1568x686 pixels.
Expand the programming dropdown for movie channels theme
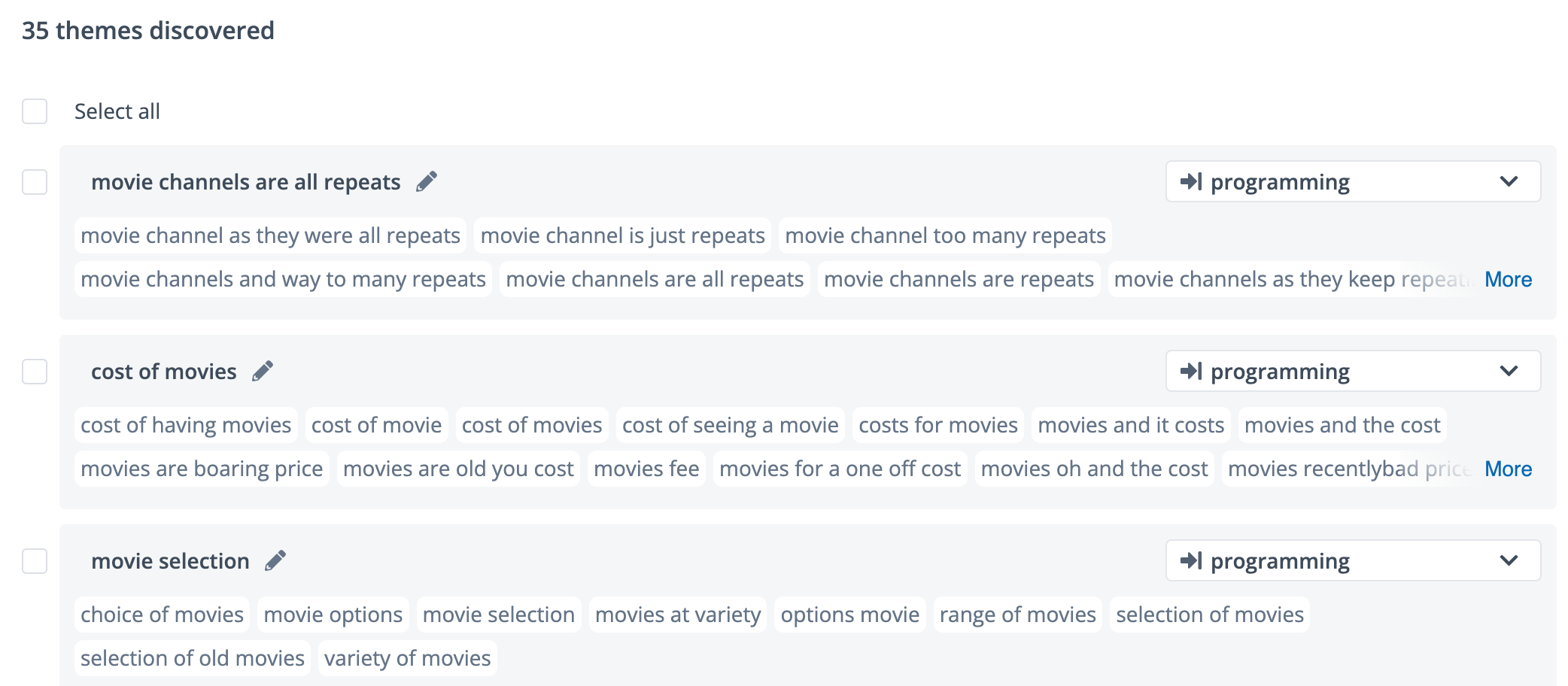pos(1508,181)
